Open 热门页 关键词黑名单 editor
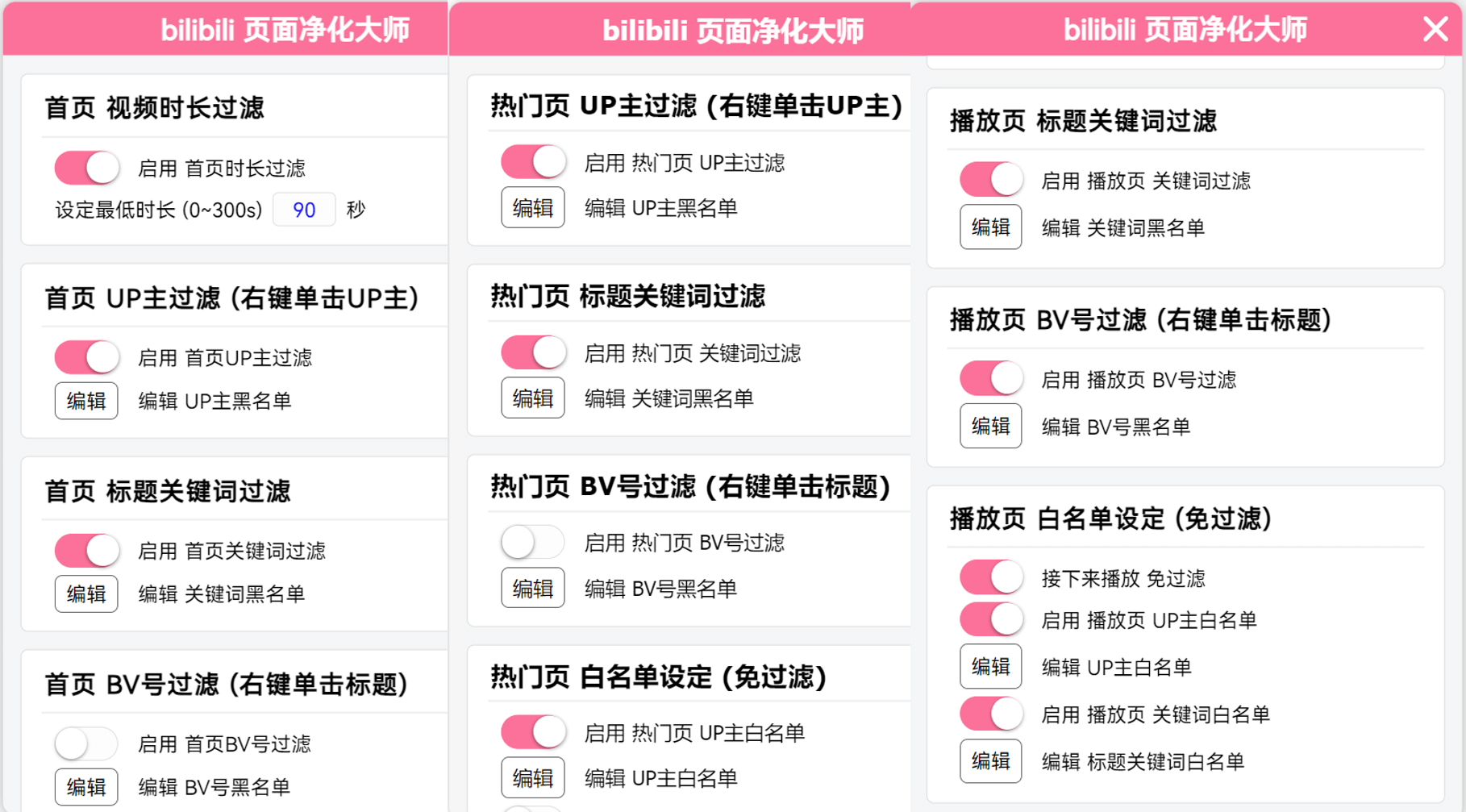 coord(533,398)
